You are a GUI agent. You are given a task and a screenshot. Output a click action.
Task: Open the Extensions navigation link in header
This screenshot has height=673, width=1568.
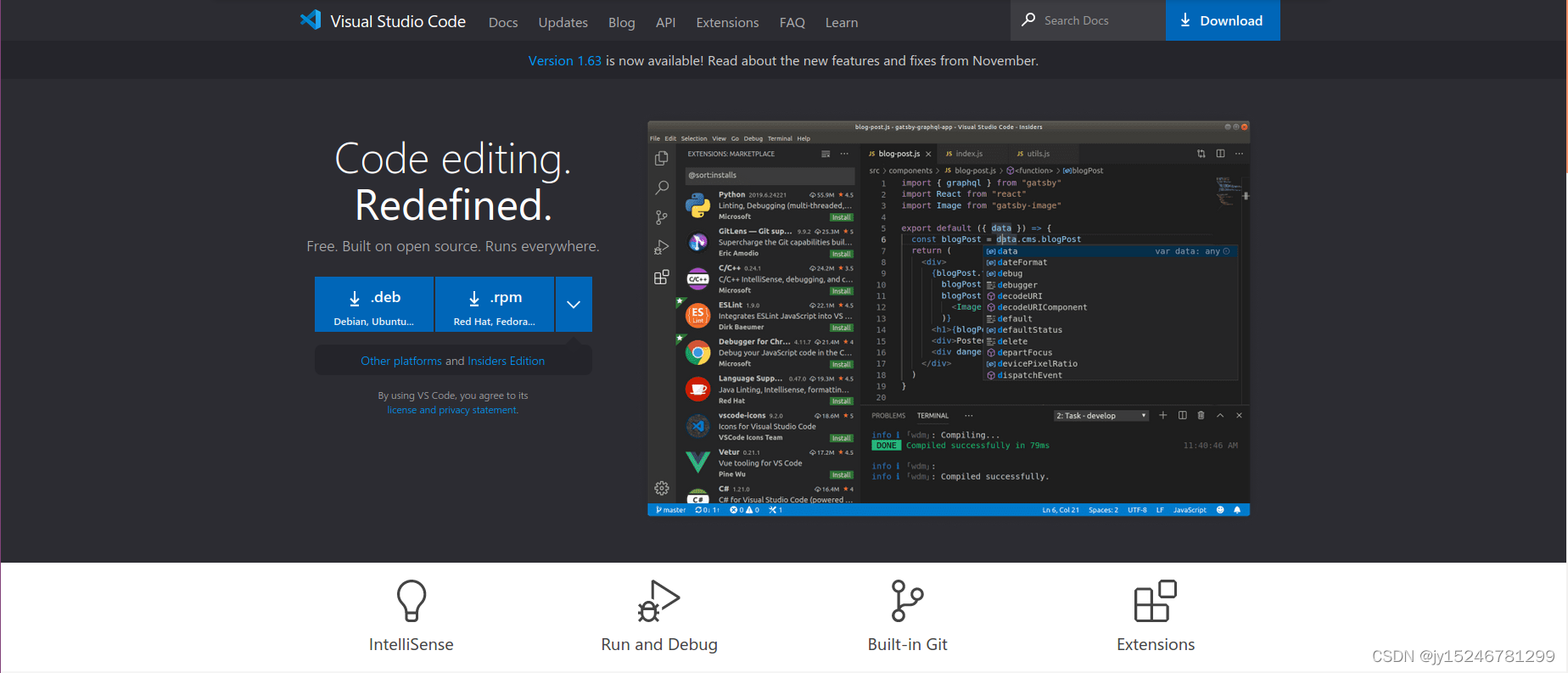(727, 23)
